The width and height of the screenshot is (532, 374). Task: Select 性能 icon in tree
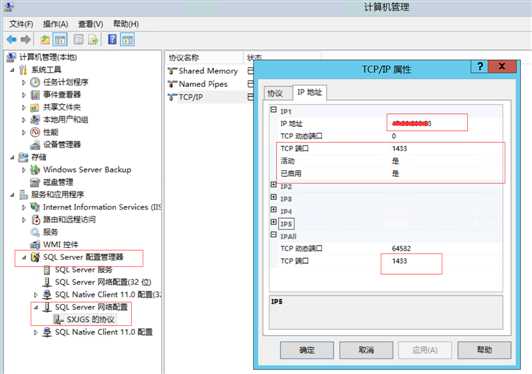[35, 132]
